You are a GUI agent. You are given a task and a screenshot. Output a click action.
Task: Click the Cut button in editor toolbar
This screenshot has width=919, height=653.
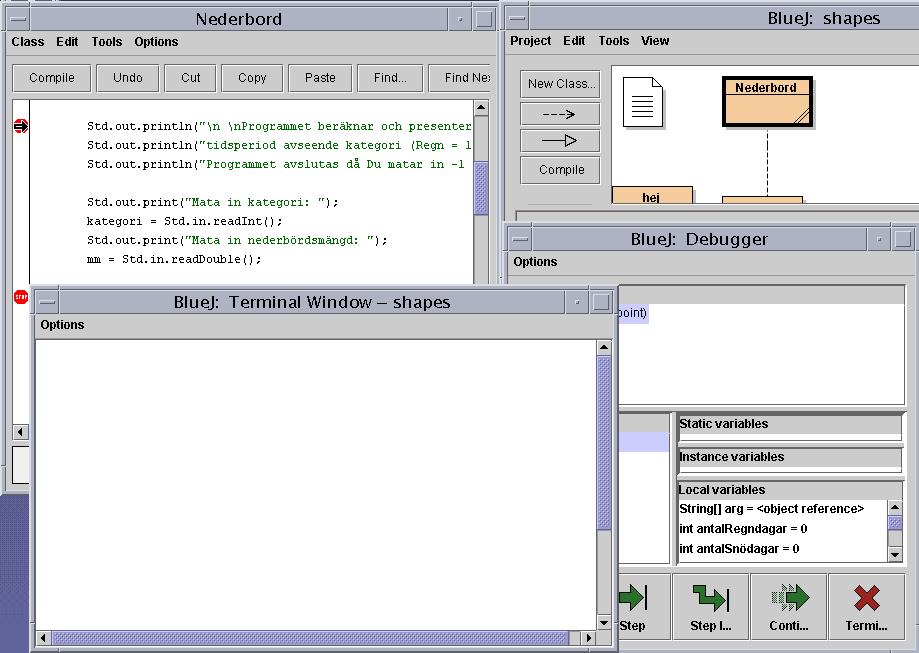pyautogui.click(x=190, y=78)
